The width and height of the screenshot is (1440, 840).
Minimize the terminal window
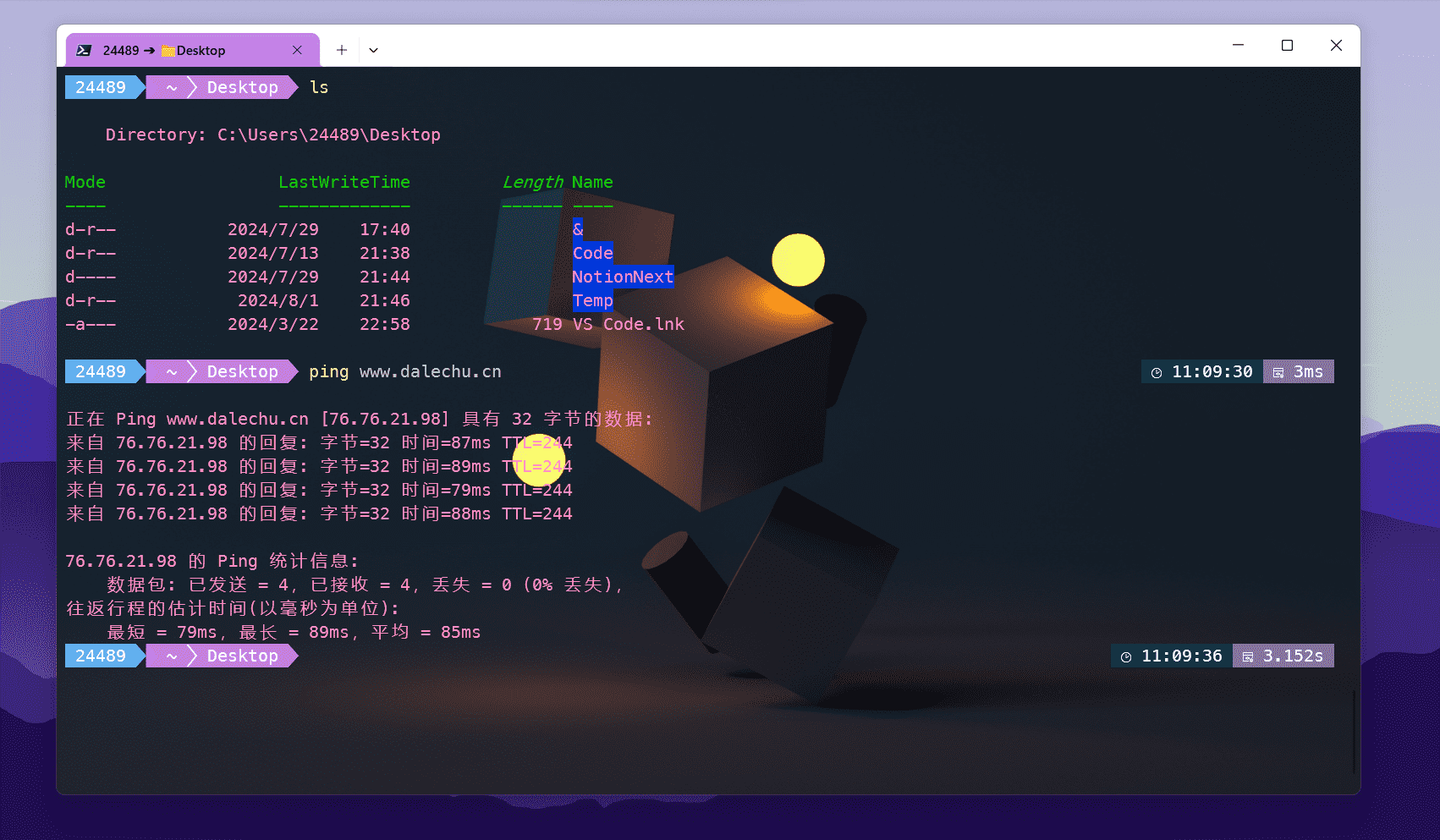(1238, 45)
